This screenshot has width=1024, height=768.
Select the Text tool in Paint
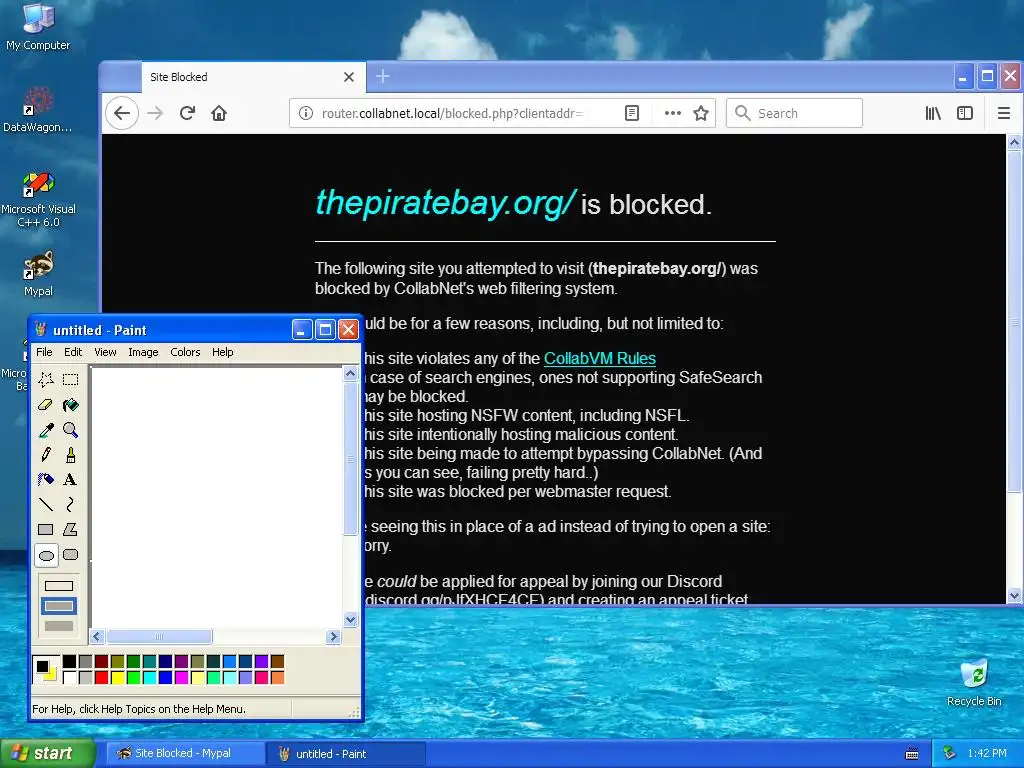tap(71, 479)
